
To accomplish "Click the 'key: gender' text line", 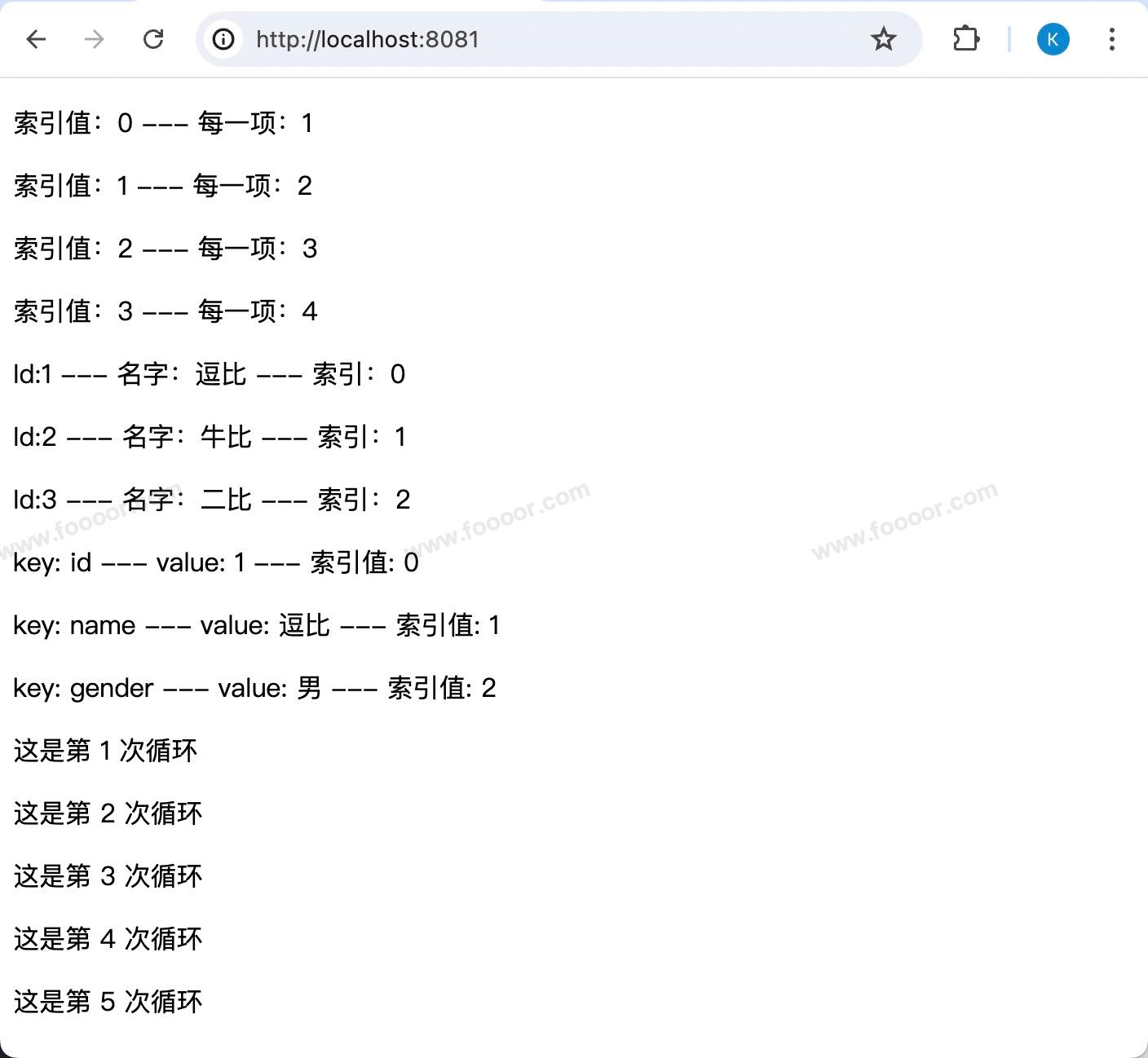I will point(254,688).
